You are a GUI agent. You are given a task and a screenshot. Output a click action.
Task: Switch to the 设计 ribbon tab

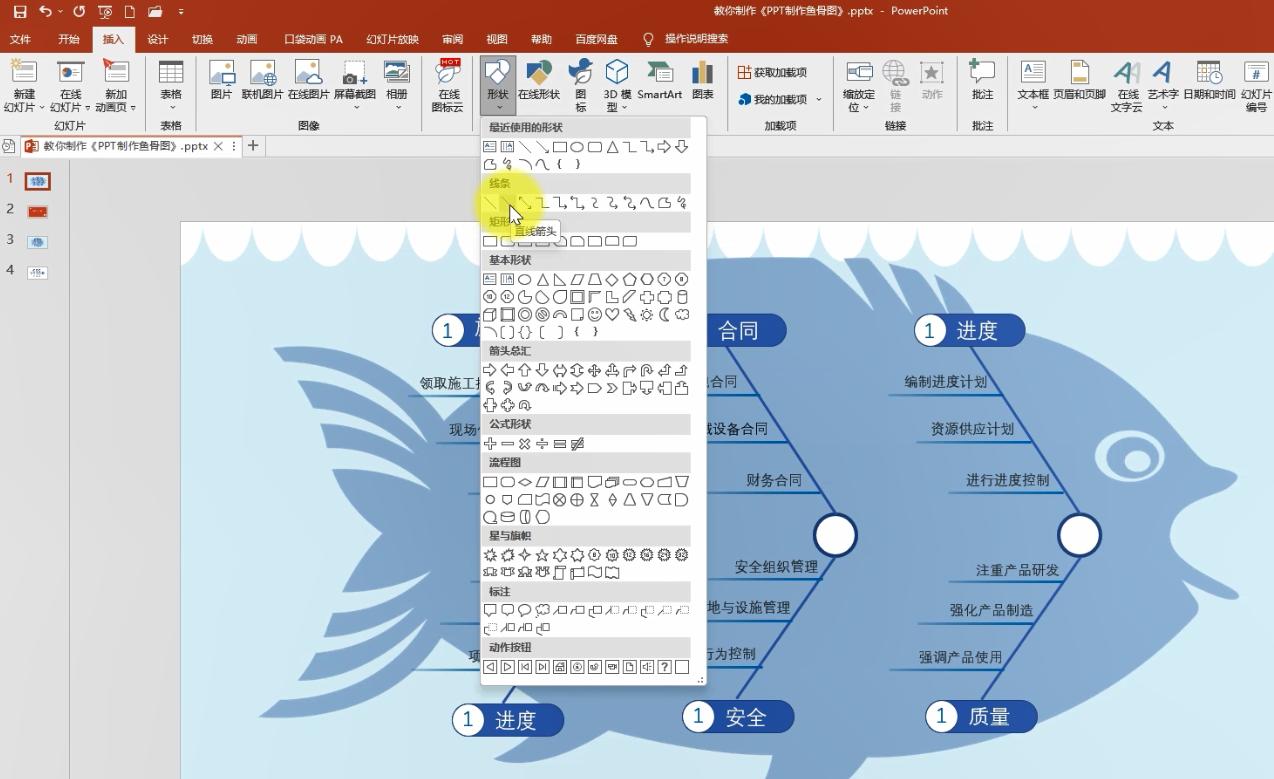coord(156,39)
